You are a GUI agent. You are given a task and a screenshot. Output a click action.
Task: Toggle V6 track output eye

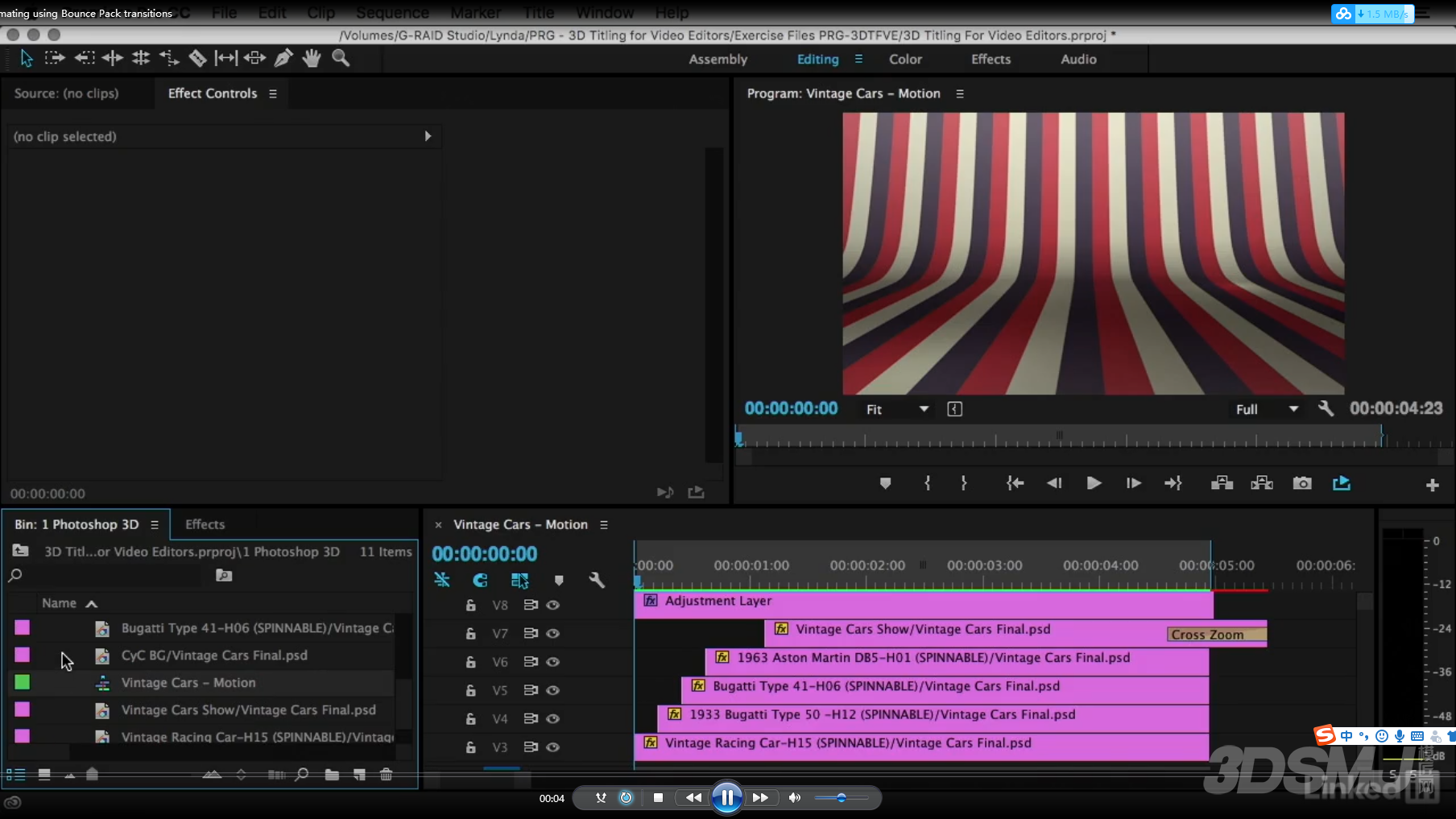[x=552, y=661]
